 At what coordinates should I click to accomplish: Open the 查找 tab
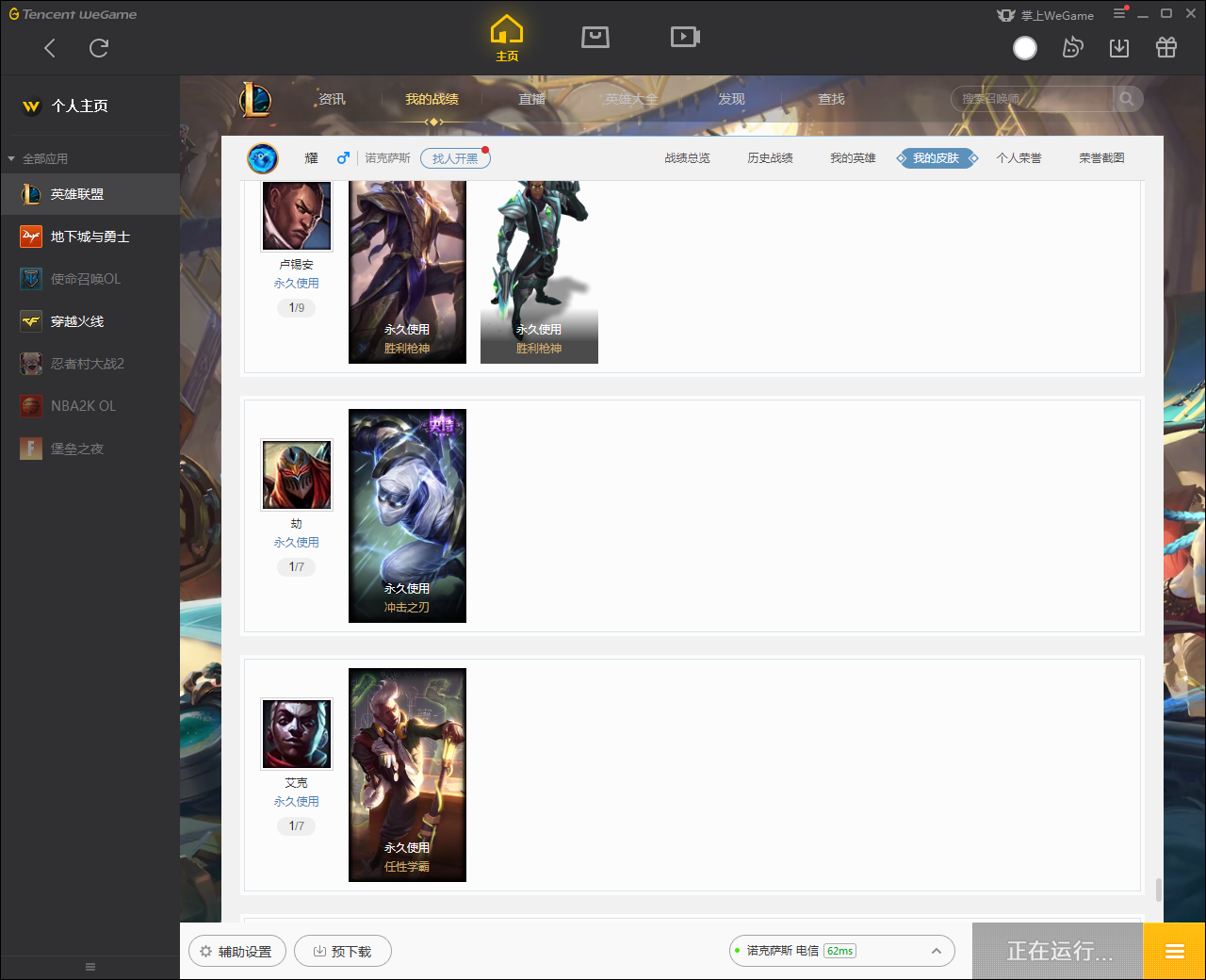coord(831,99)
